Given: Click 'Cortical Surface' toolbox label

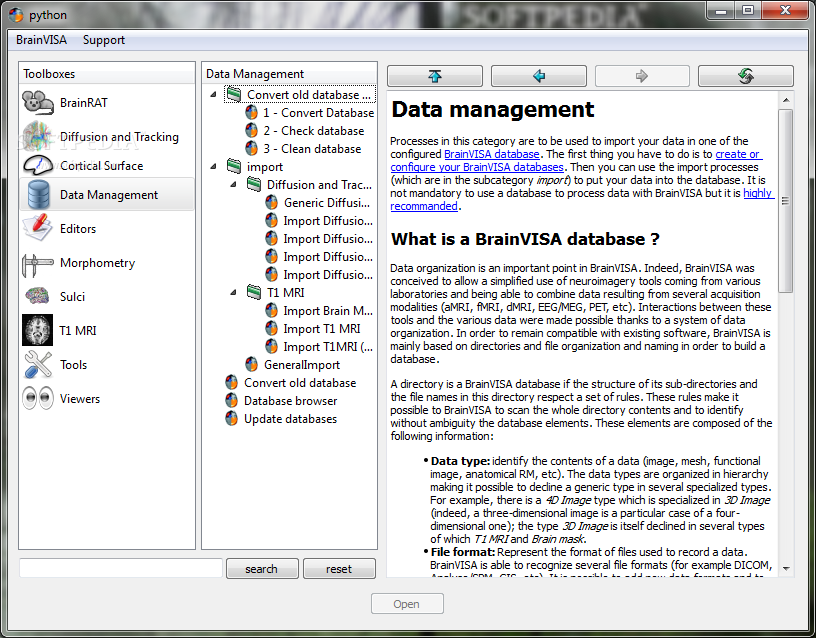Looking at the screenshot, I should [101, 165].
